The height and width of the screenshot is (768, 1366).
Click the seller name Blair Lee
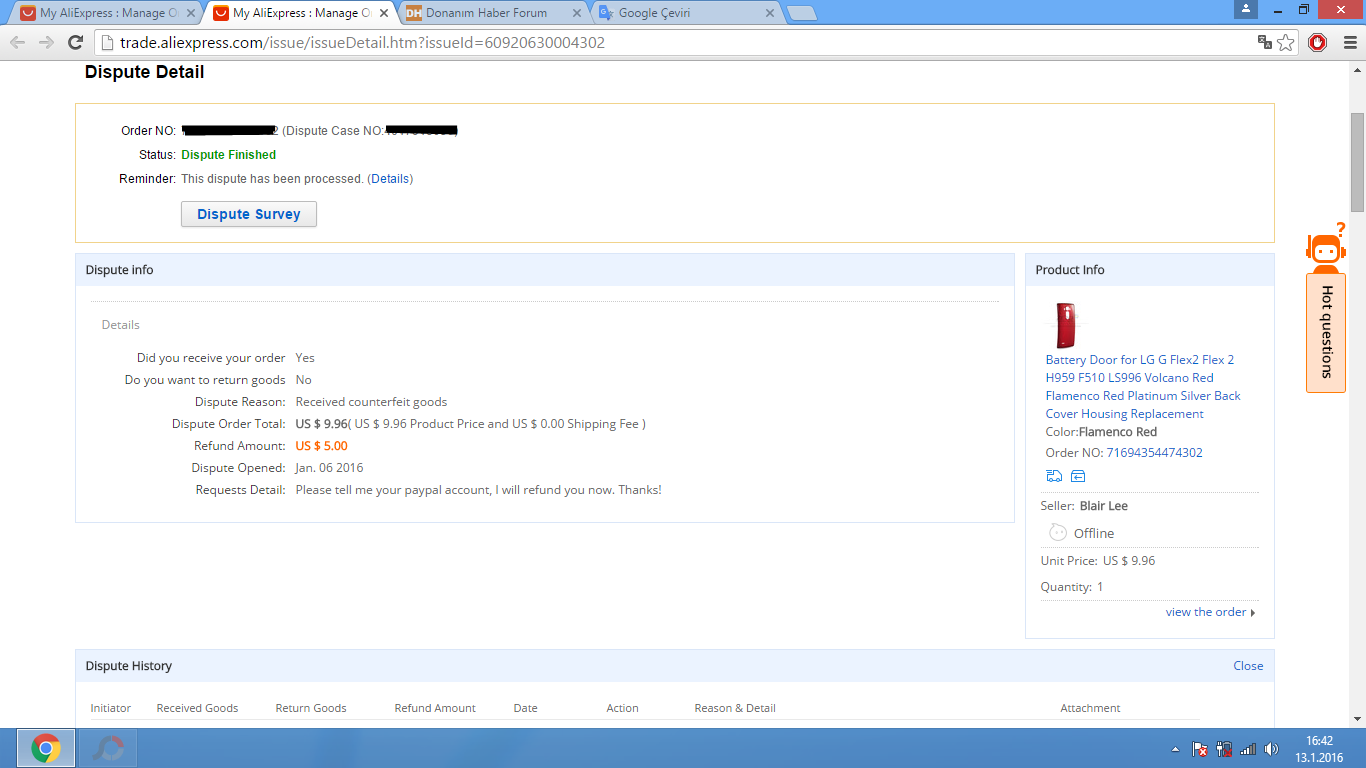1104,506
